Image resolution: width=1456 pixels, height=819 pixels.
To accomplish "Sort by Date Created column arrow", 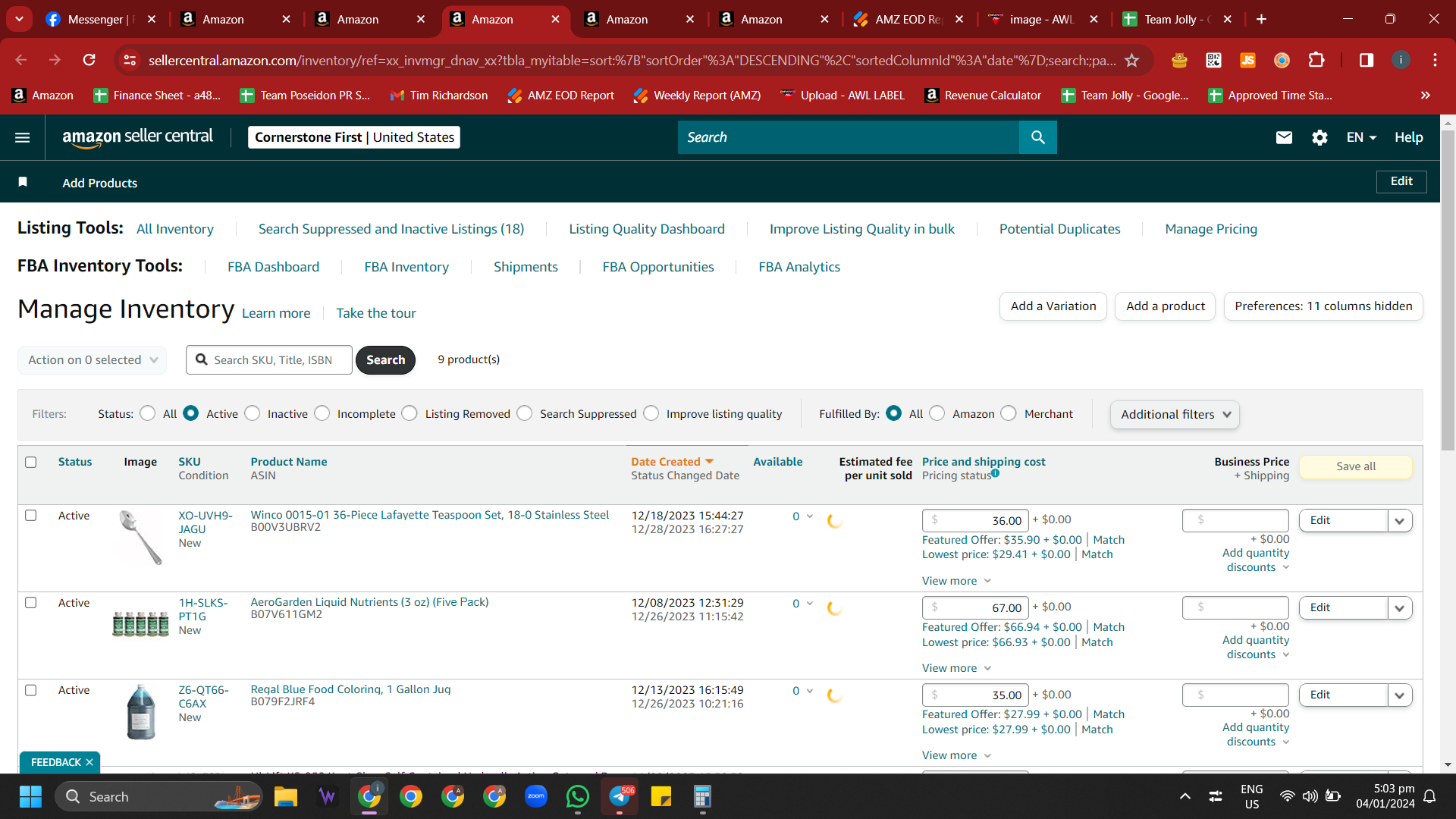I will pyautogui.click(x=710, y=462).
